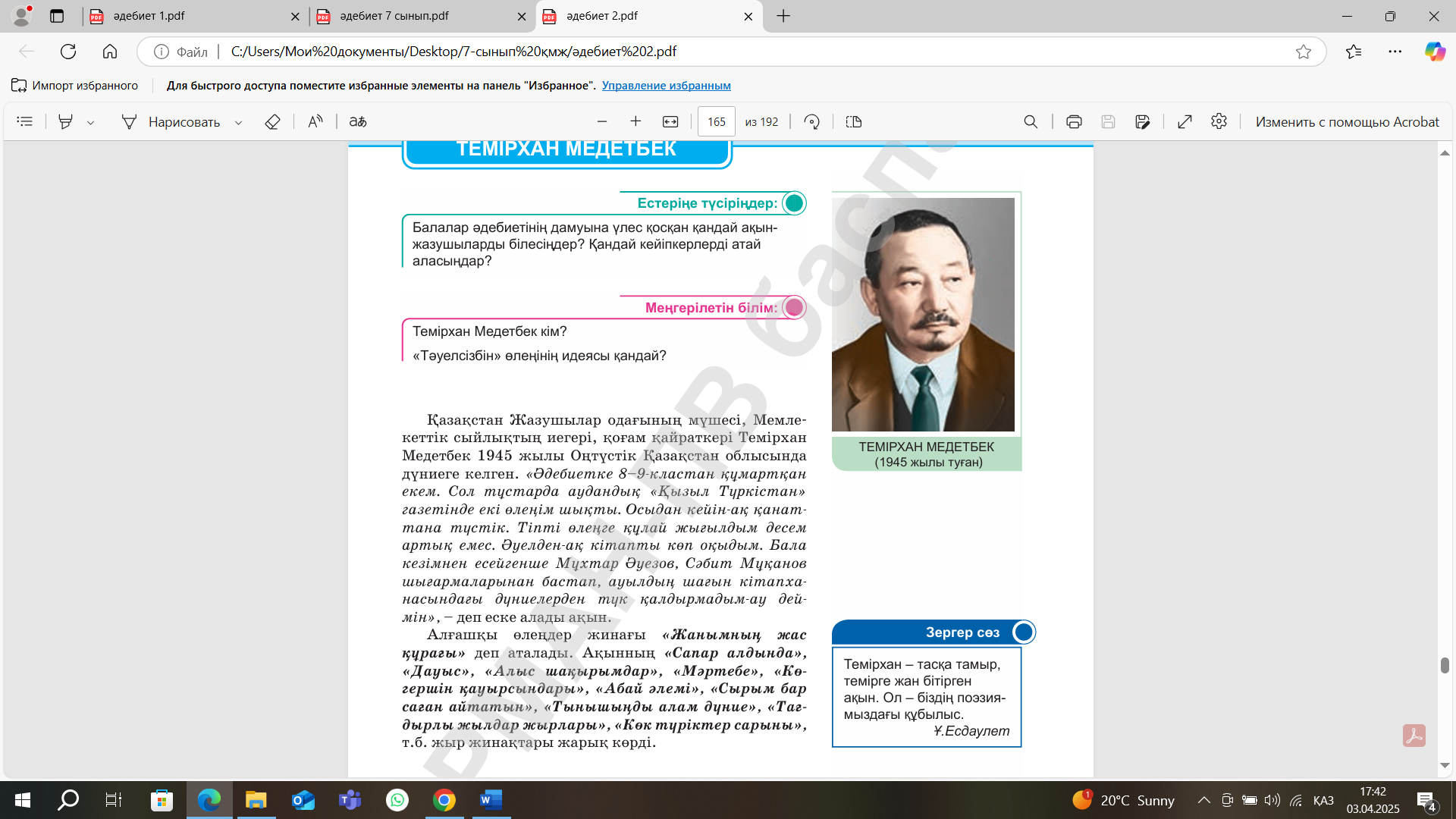Toggle fit to width view
The image size is (1456, 819).
(x=670, y=121)
